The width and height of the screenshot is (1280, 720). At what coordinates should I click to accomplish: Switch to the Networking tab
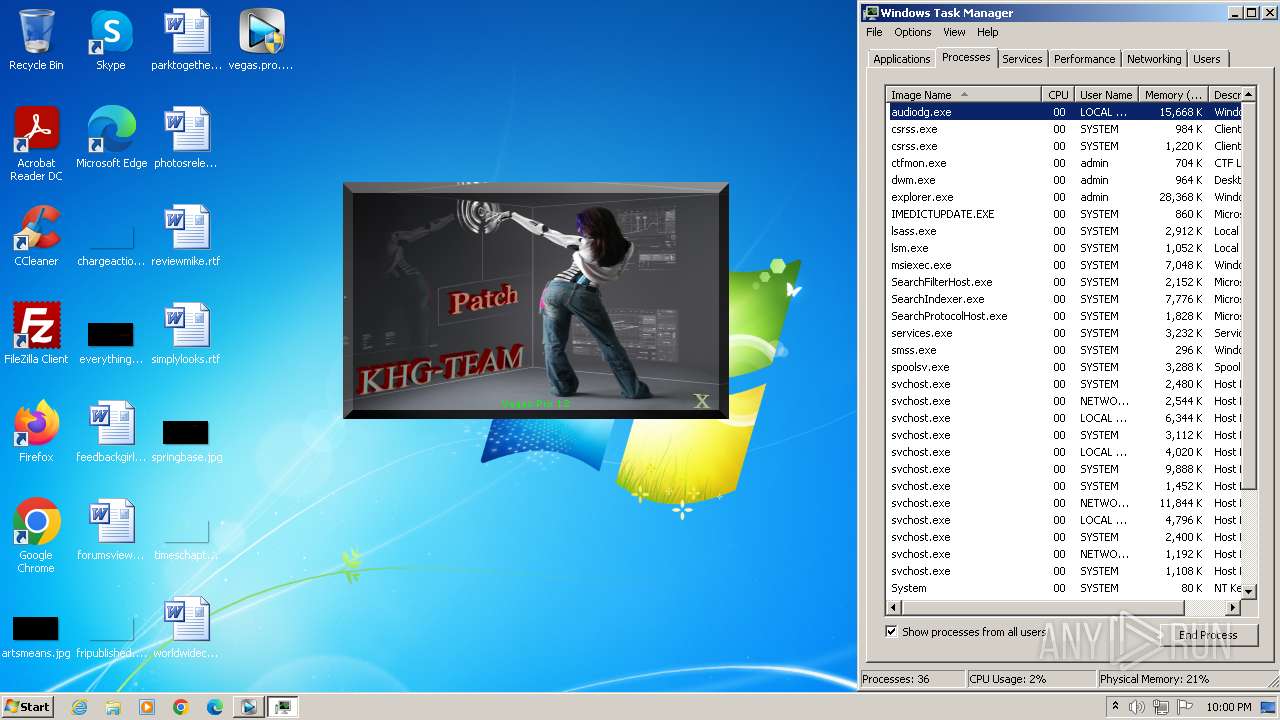(1154, 59)
